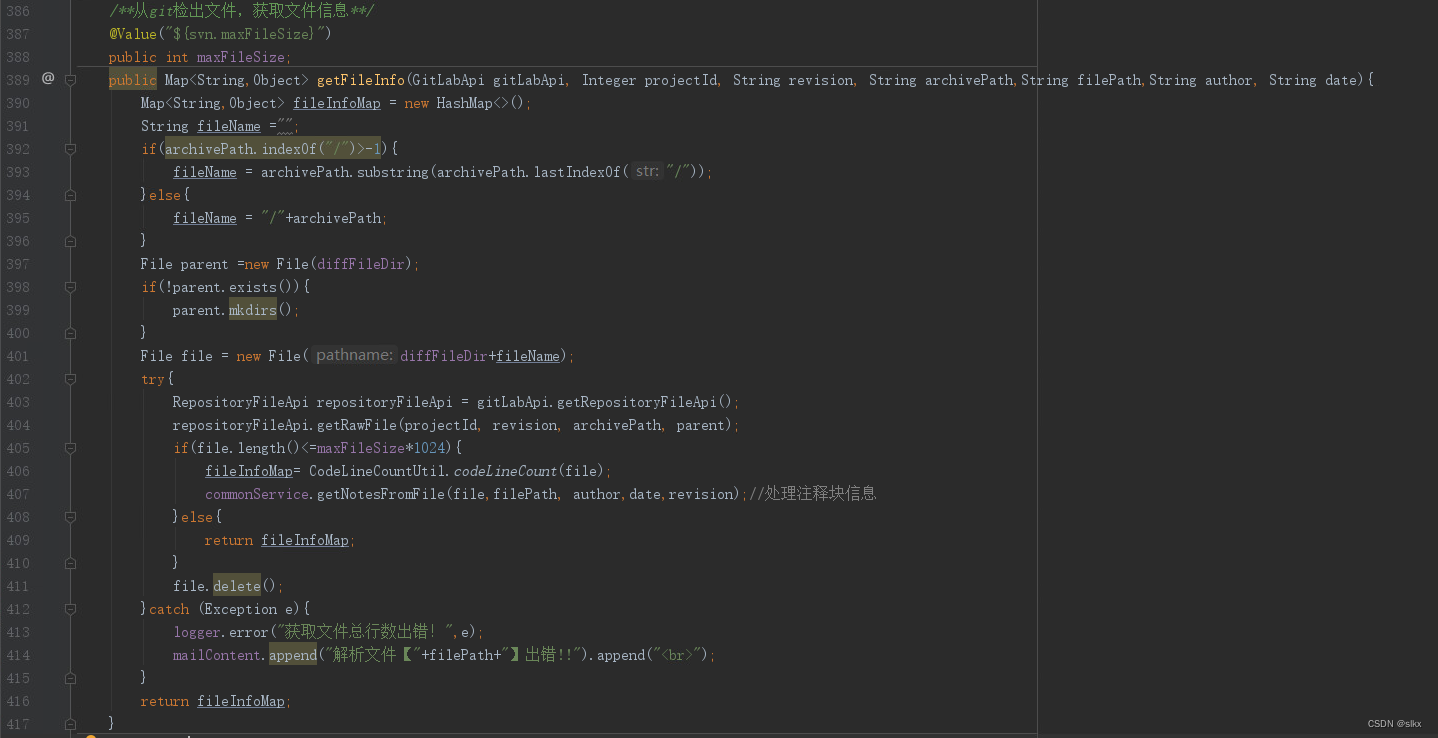This screenshot has height=738, width=1438.
Task: Click the Chinese comment on line 386
Action: (x=242, y=11)
